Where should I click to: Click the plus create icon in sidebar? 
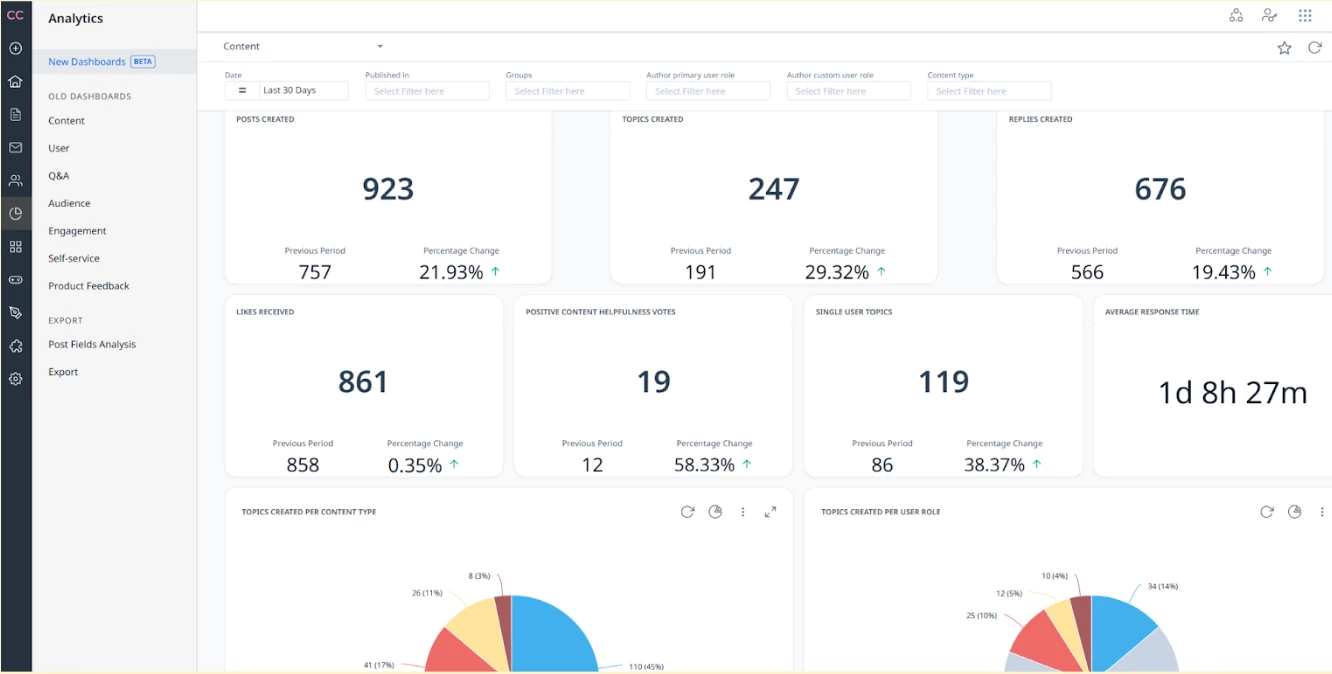(15, 48)
